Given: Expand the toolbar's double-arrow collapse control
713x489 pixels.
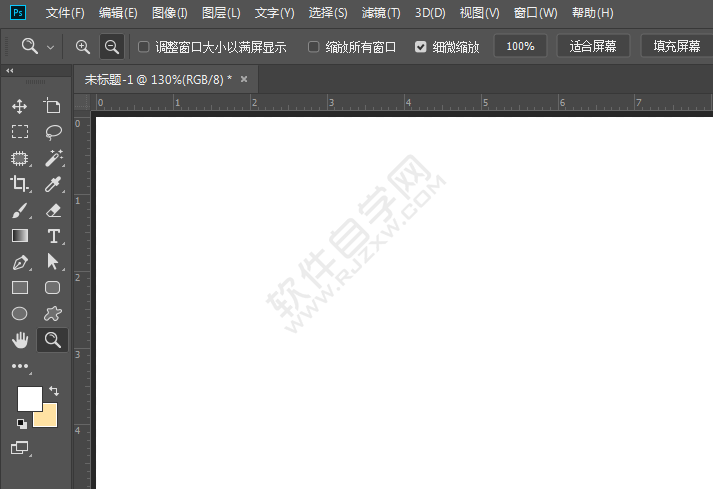Looking at the screenshot, I should [10, 71].
